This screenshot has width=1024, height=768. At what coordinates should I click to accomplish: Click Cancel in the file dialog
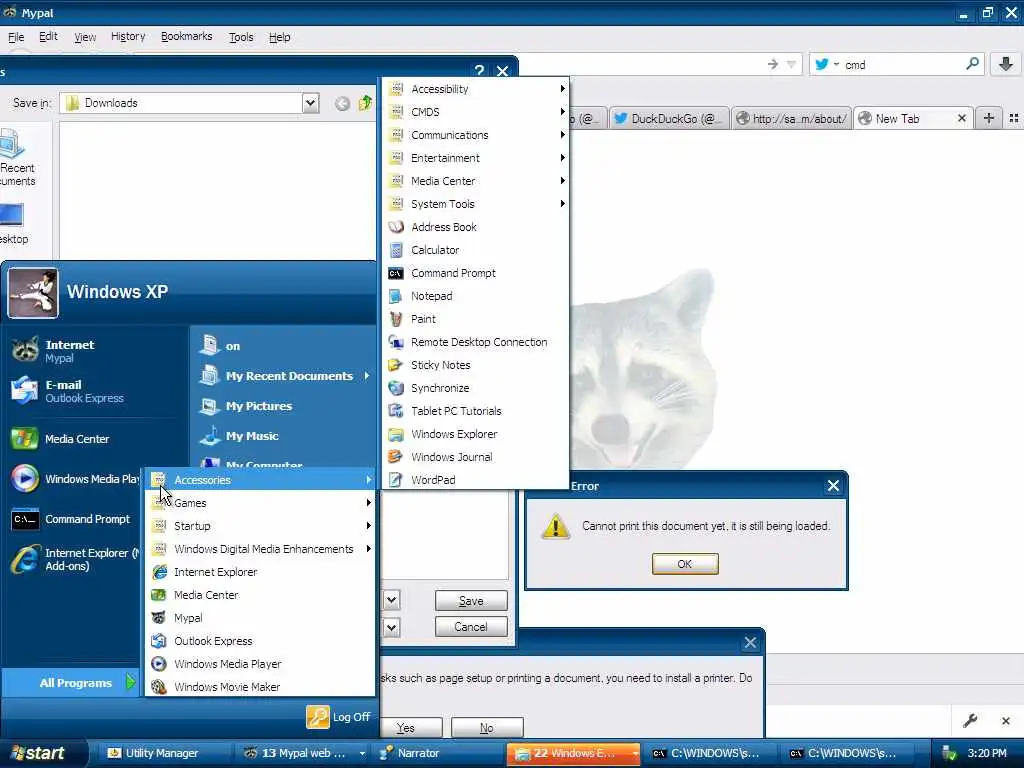point(471,627)
